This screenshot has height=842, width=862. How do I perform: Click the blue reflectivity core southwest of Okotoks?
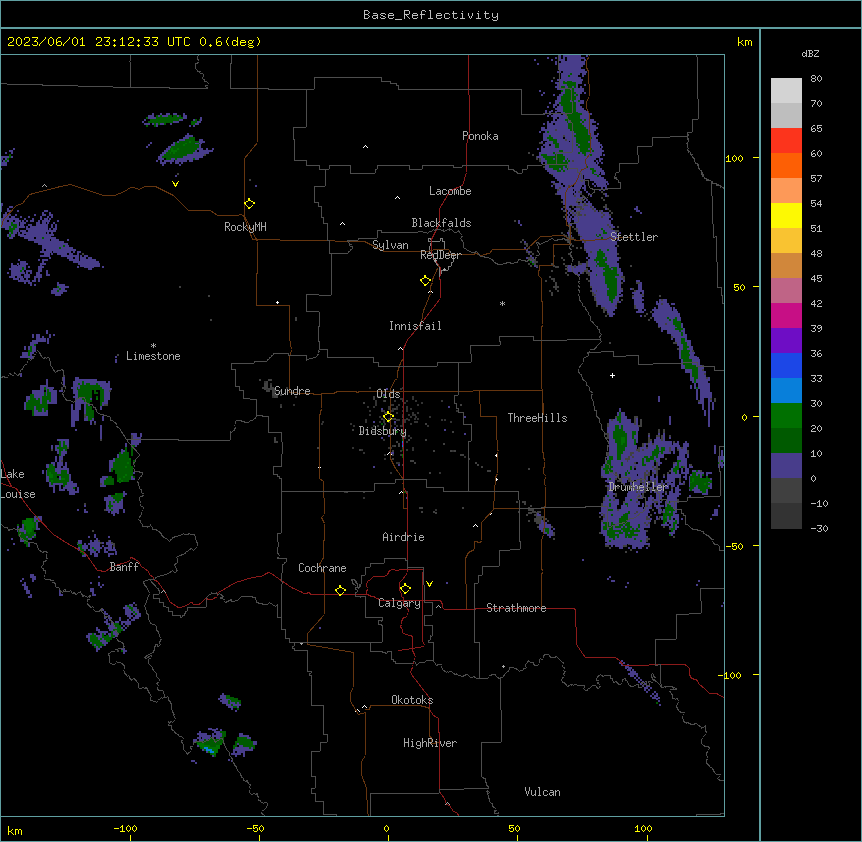point(209,749)
